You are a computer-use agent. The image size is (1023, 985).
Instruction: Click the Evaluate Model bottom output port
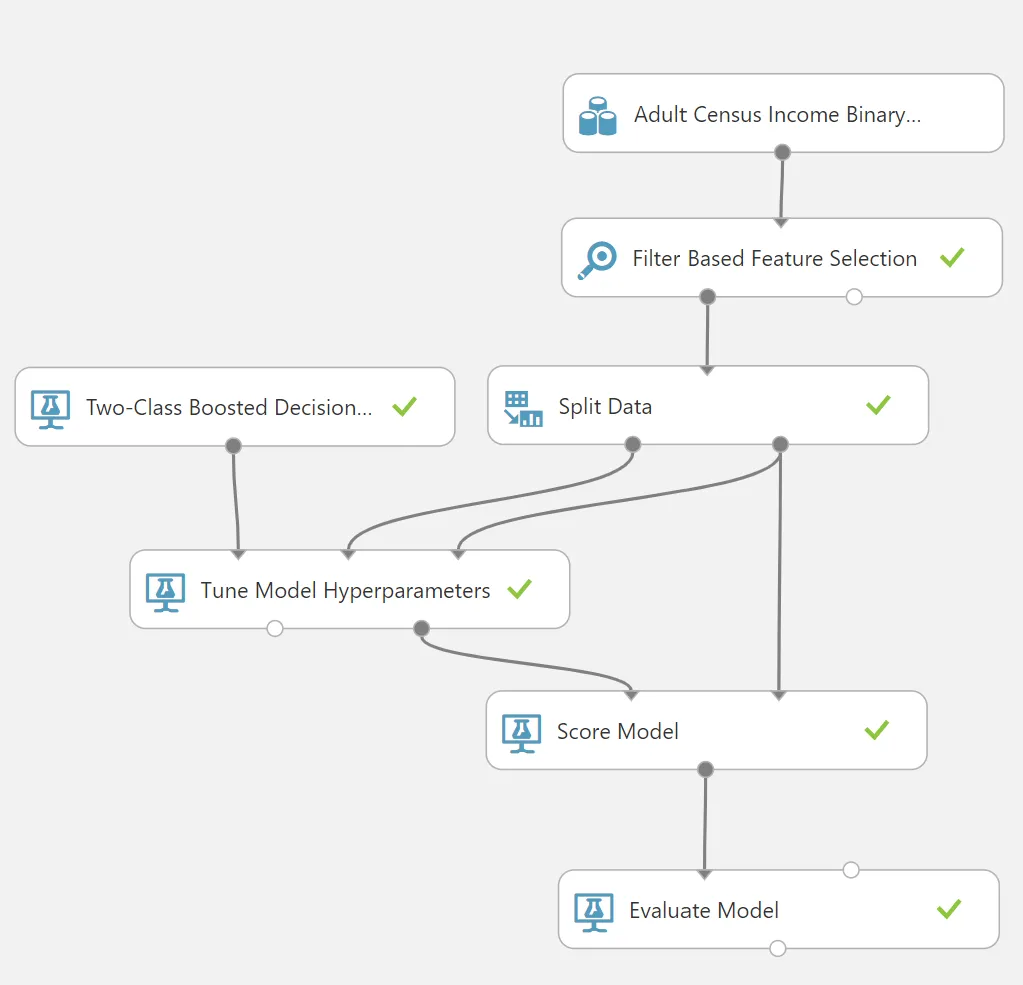tap(778, 948)
